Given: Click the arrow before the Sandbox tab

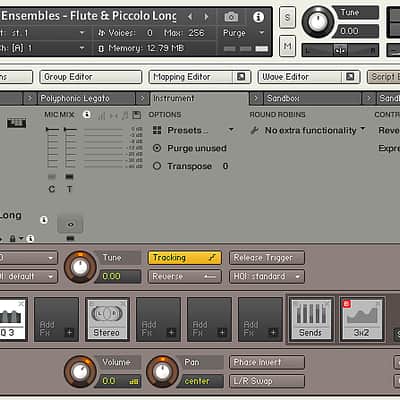Looking at the screenshot, I should [x=256, y=98].
